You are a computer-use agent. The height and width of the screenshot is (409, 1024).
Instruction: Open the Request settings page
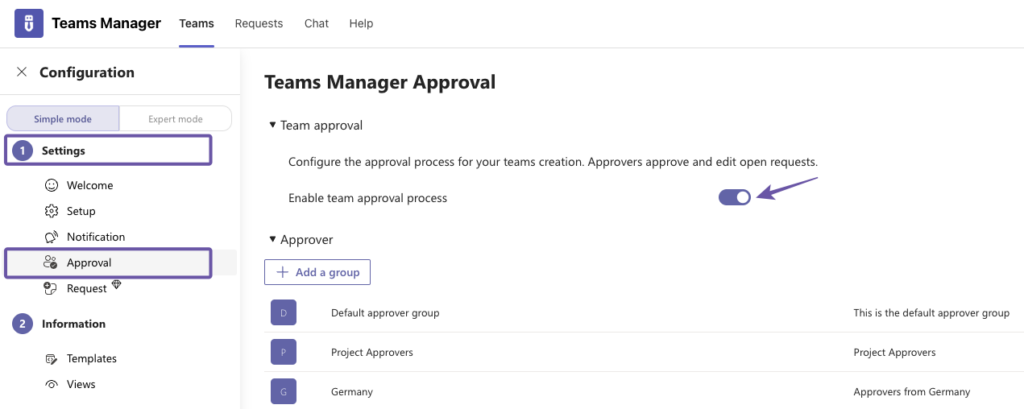[86, 288]
